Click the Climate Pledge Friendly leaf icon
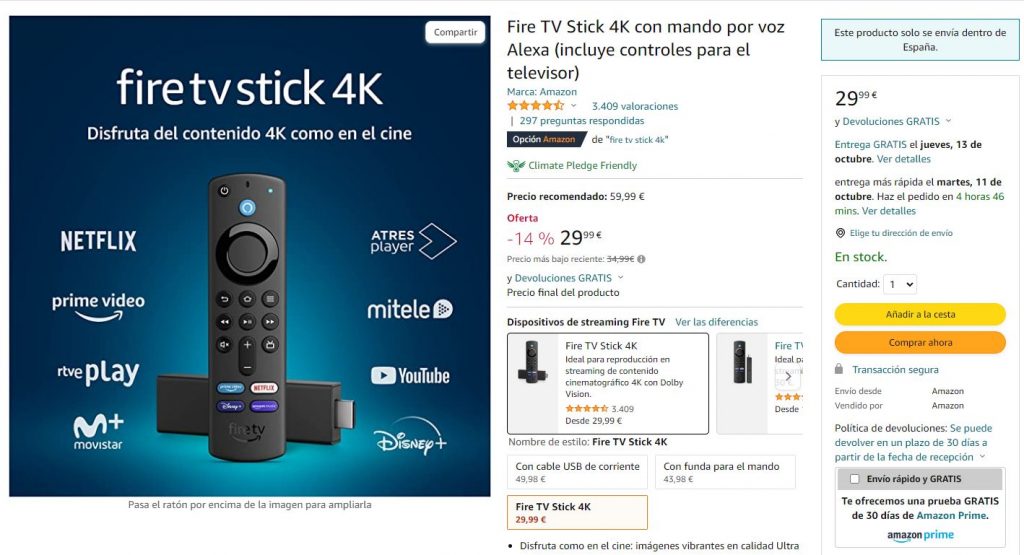Image resolution: width=1024 pixels, height=555 pixels. (516, 166)
